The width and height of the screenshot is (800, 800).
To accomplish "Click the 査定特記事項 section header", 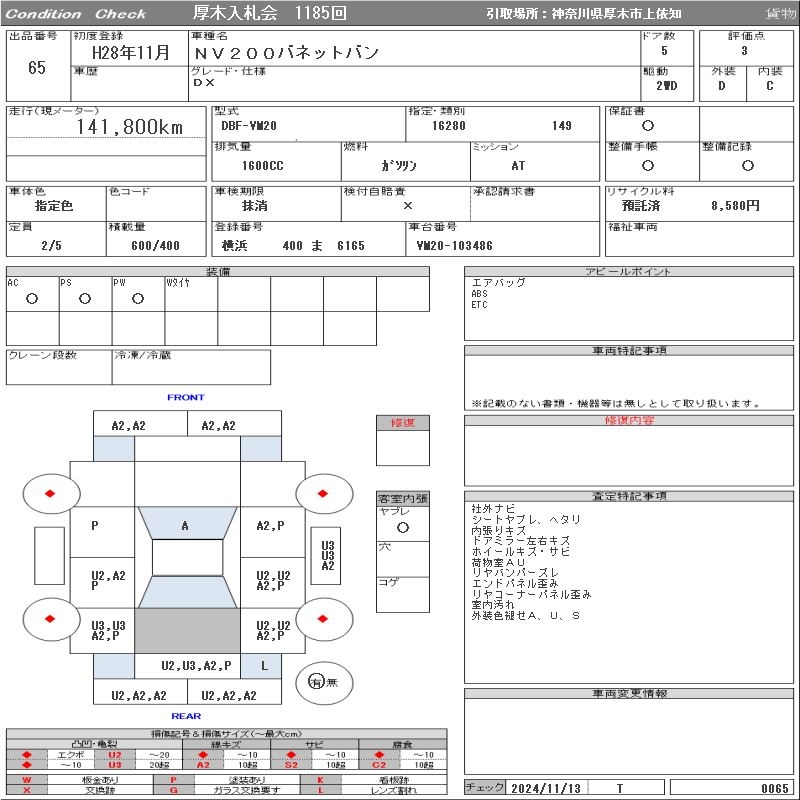I will tap(627, 496).
